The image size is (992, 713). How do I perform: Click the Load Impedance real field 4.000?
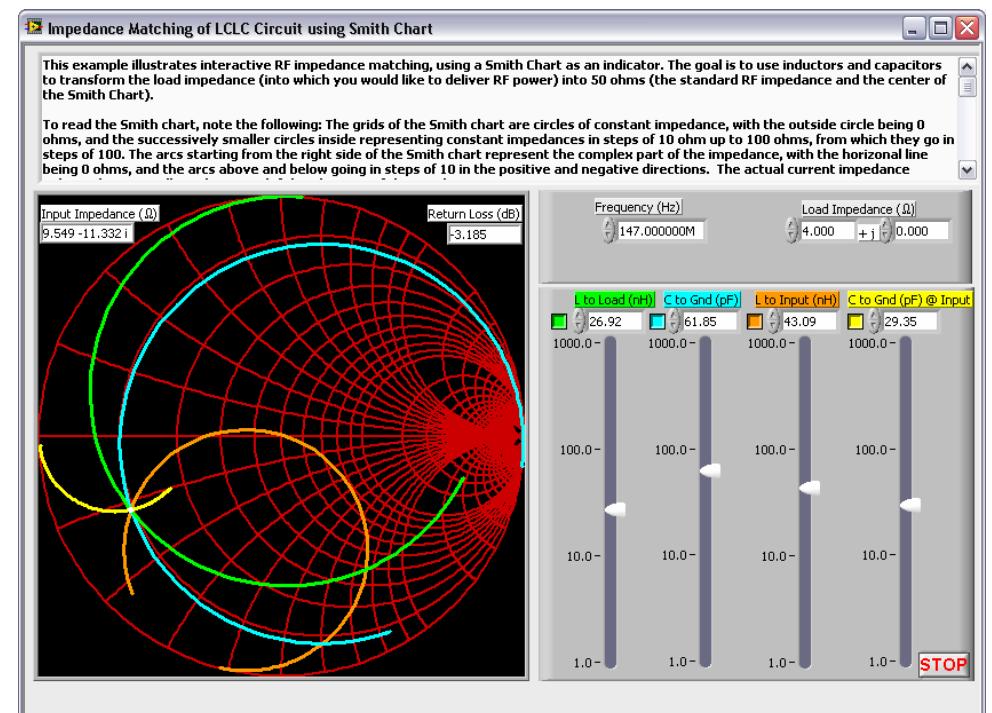point(827,231)
